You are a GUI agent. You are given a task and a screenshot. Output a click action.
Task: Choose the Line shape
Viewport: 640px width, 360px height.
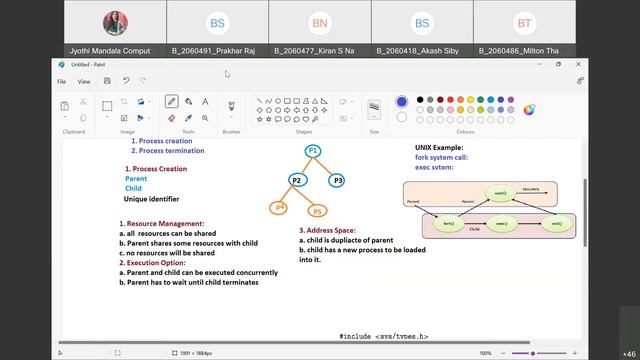pos(260,101)
